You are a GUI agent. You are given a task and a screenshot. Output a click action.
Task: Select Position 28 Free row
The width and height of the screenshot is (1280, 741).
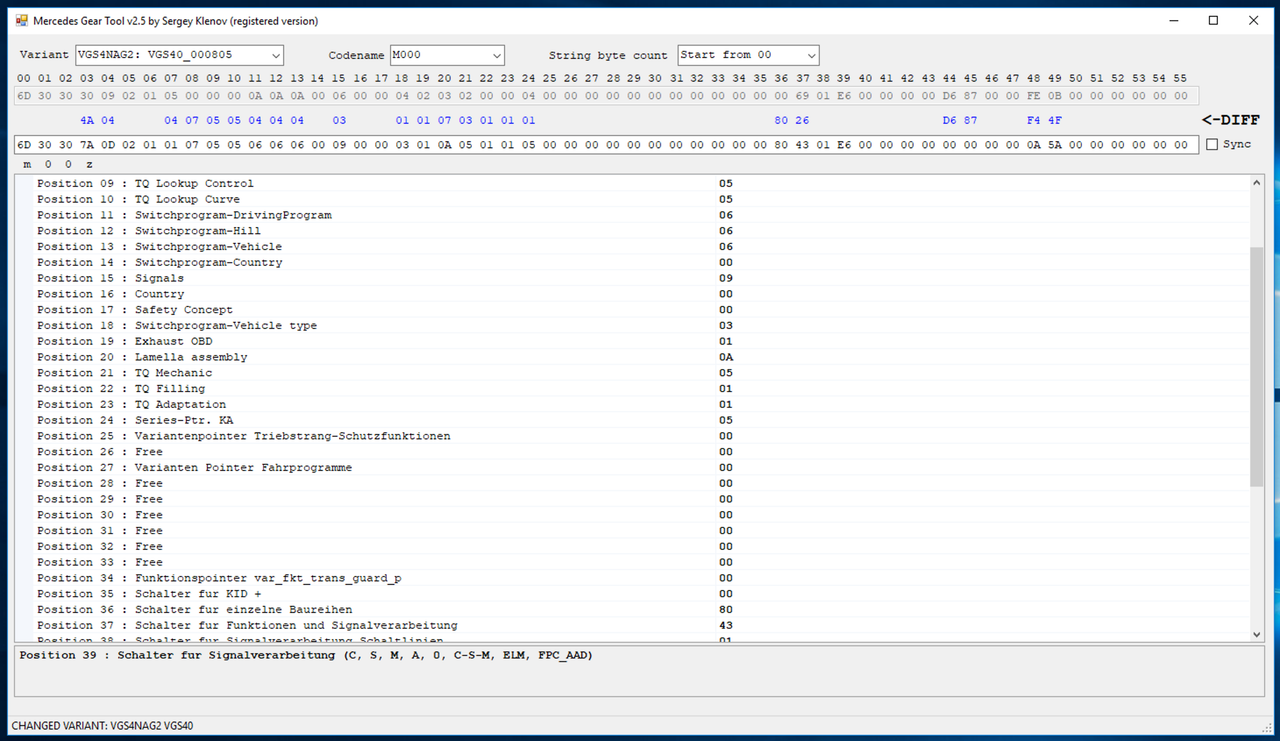(632, 484)
